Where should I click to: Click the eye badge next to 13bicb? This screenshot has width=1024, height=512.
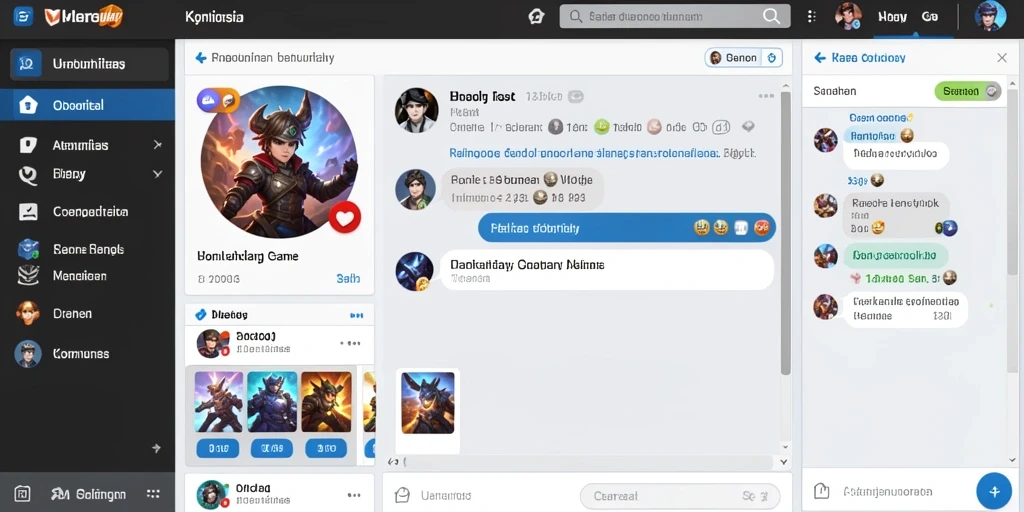[575, 97]
